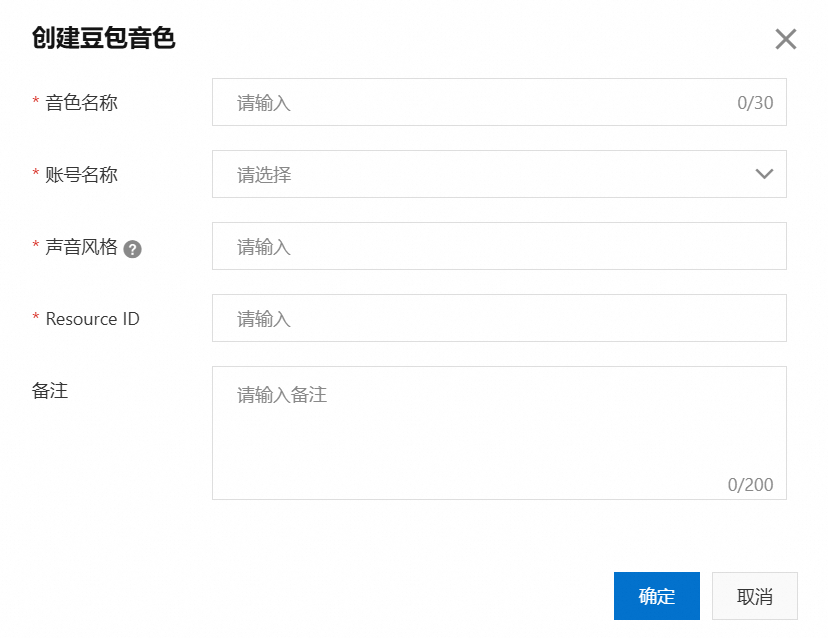Click the 0/200 character counter

750,484
